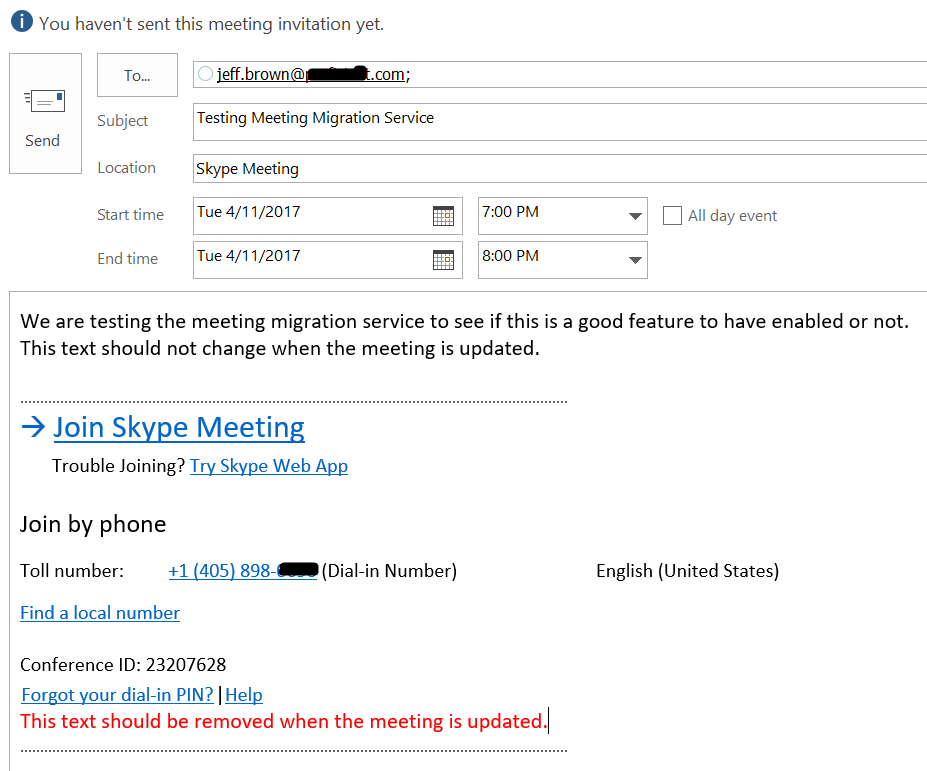
Task: Click the Subject input field
Action: point(559,122)
